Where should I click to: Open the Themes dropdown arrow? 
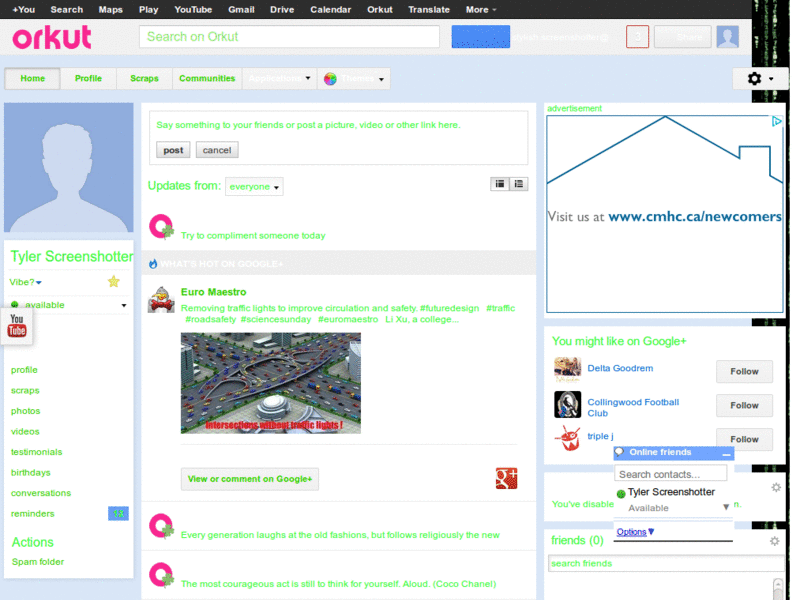[381, 79]
